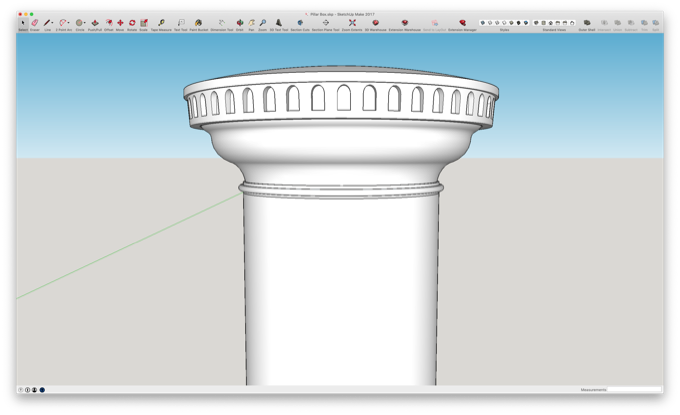Activate the Push/Pull tool

click(95, 23)
